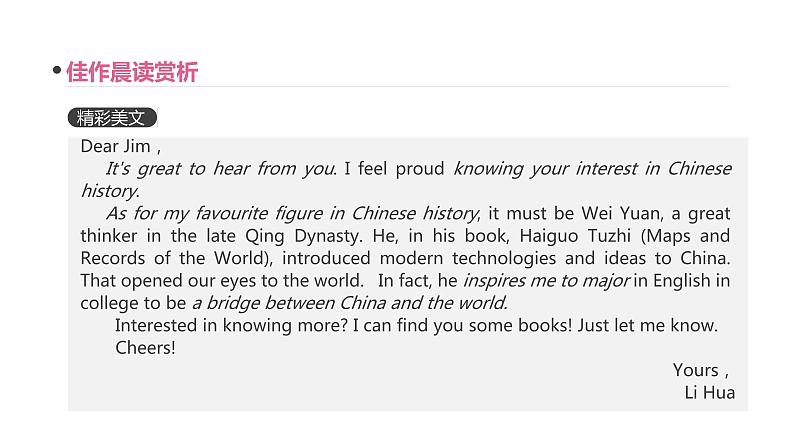Screen dimensions: 794x445
Task: Select the italic phrase "It's great to hear from you"
Action: pos(220,169)
